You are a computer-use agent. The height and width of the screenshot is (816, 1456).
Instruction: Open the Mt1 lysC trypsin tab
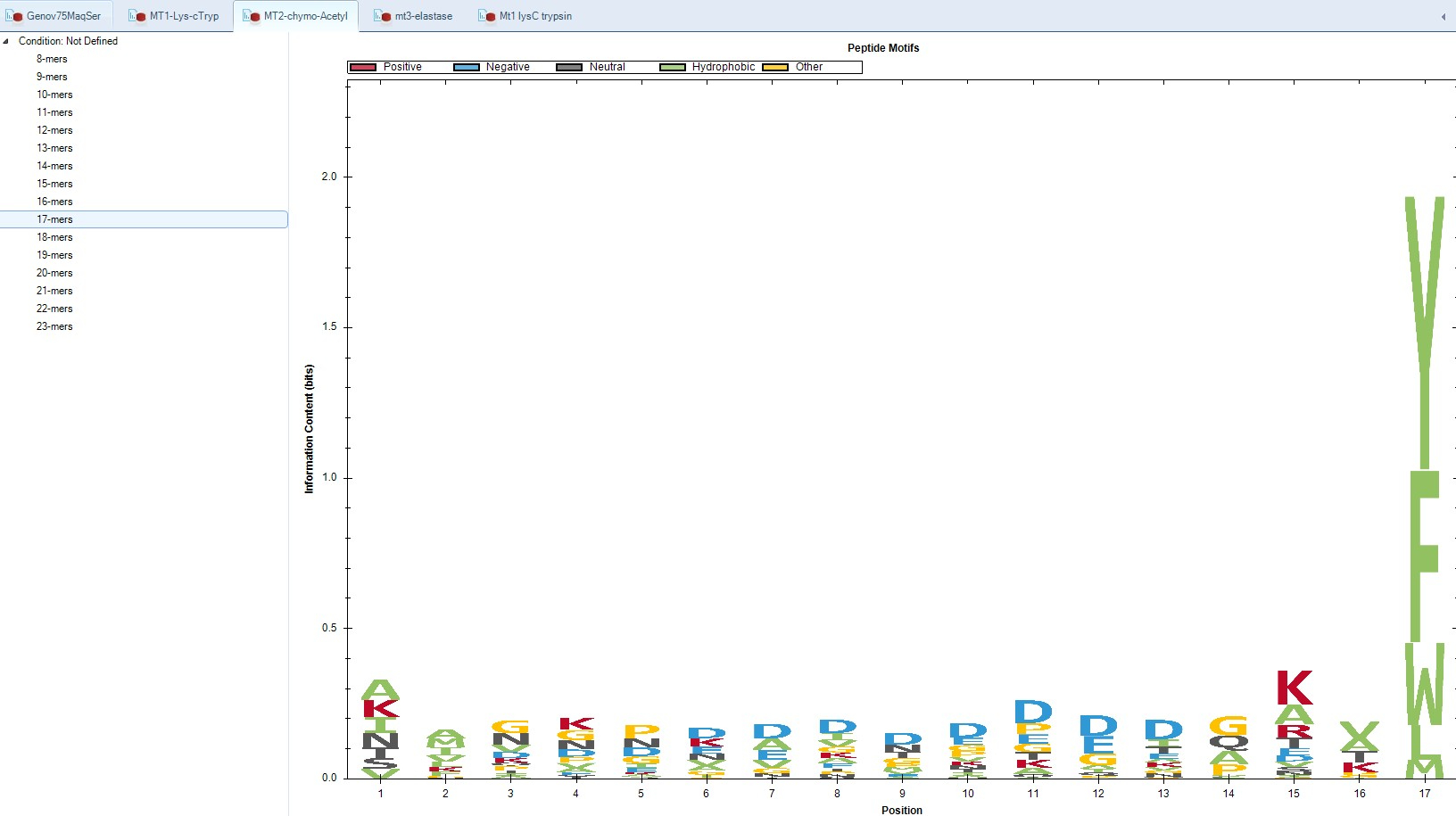pos(535,16)
